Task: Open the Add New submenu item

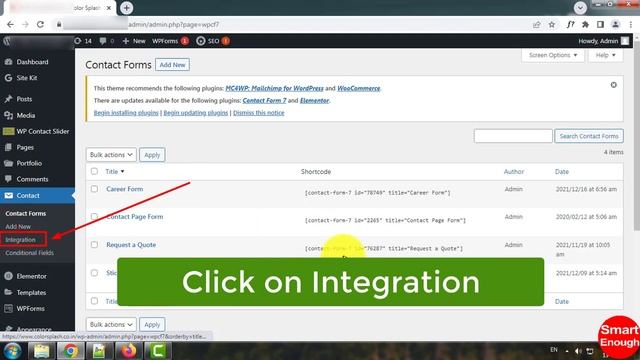Action: point(18,227)
